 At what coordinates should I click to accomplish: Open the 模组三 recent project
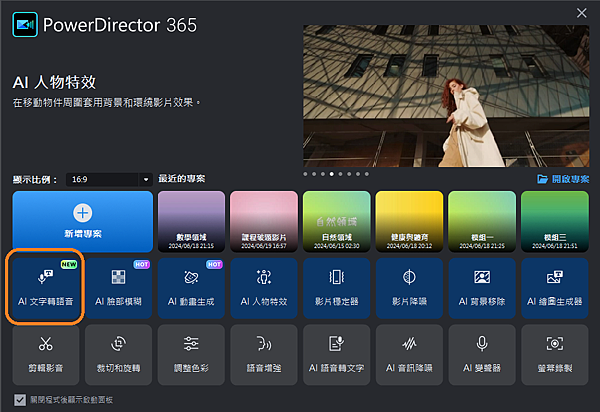pyautogui.click(x=554, y=221)
